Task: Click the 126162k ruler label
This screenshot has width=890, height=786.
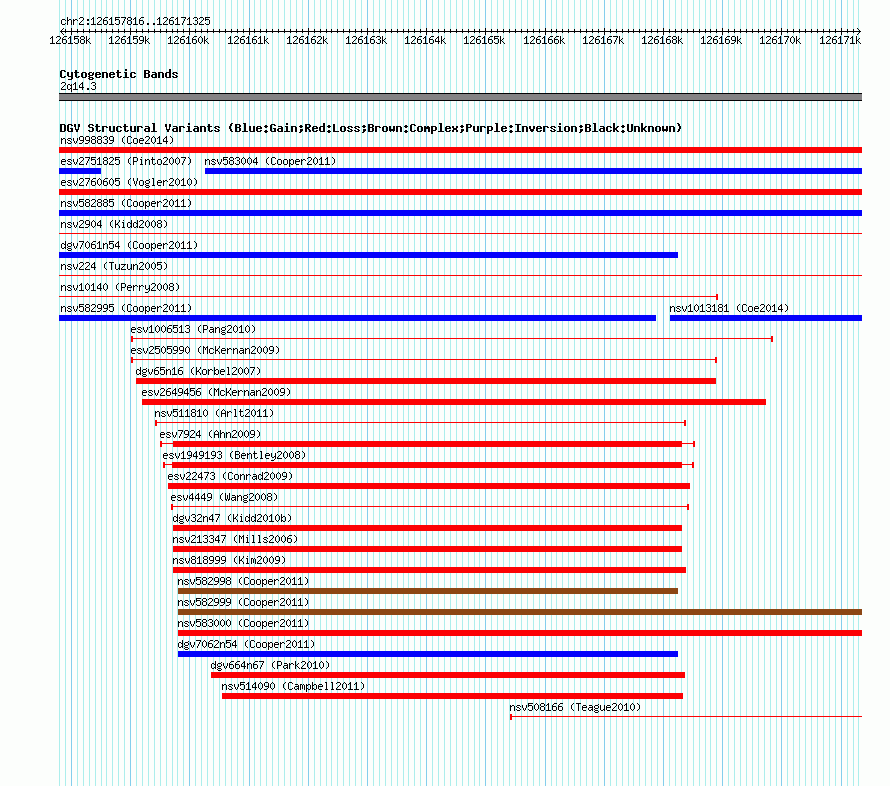Action: (x=307, y=40)
